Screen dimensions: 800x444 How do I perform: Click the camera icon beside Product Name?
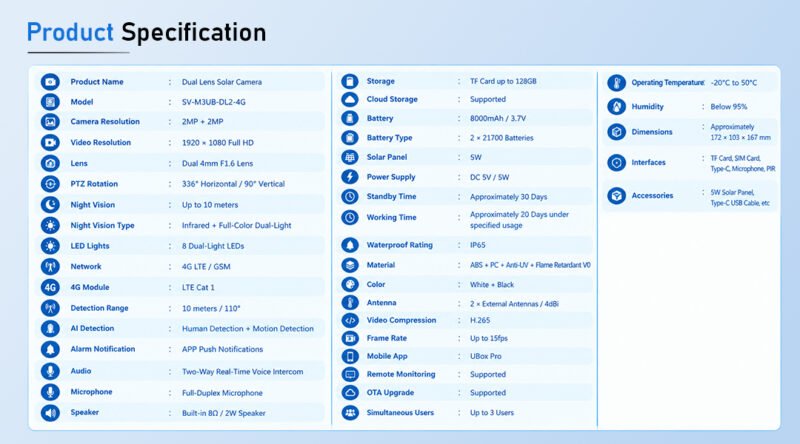(50, 82)
